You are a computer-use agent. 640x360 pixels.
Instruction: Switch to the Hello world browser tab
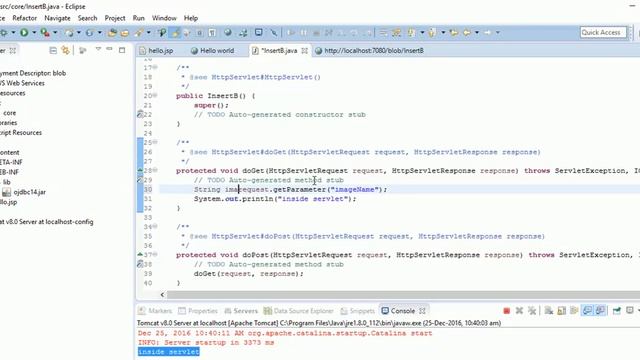tap(212, 51)
